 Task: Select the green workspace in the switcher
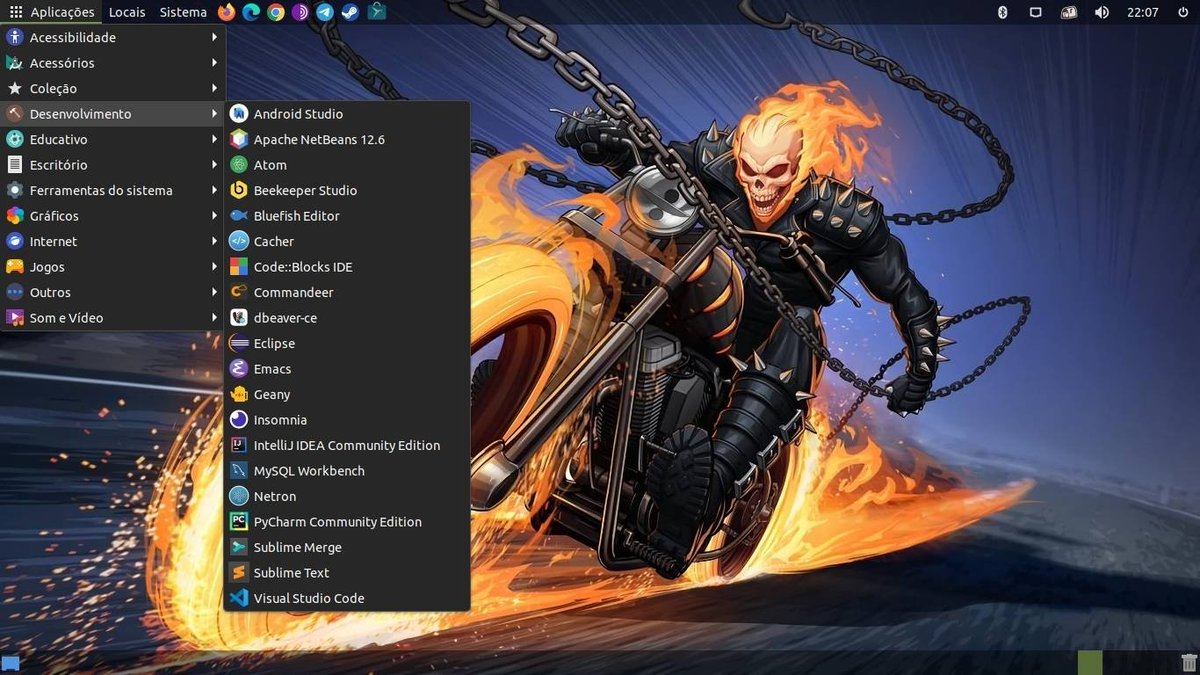tap(1090, 662)
